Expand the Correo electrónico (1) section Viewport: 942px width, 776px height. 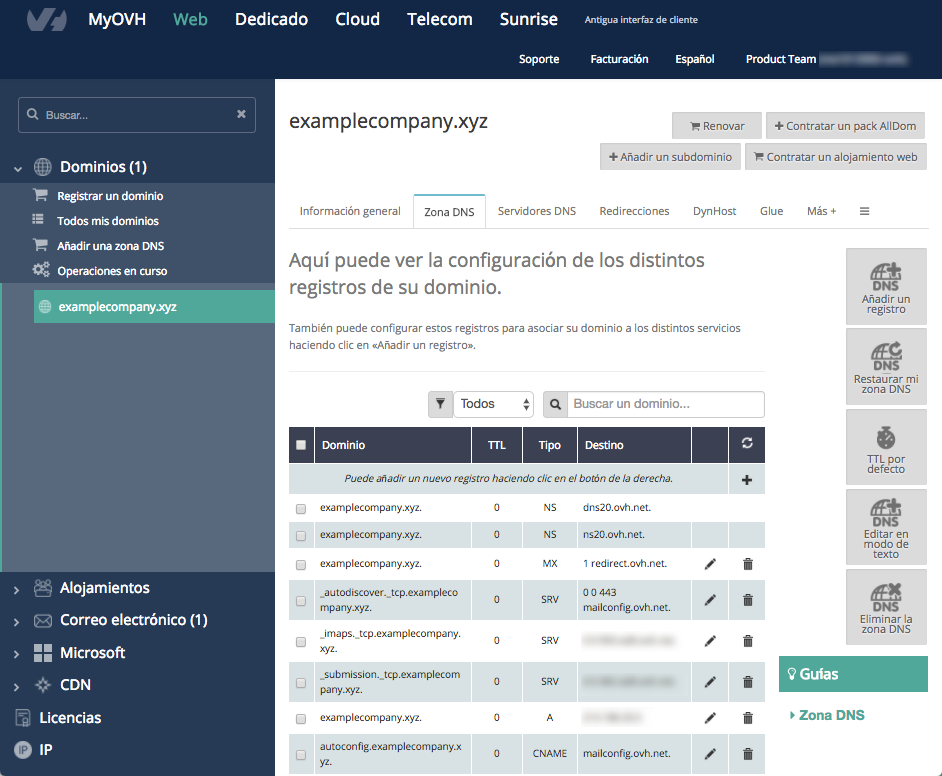[16, 622]
